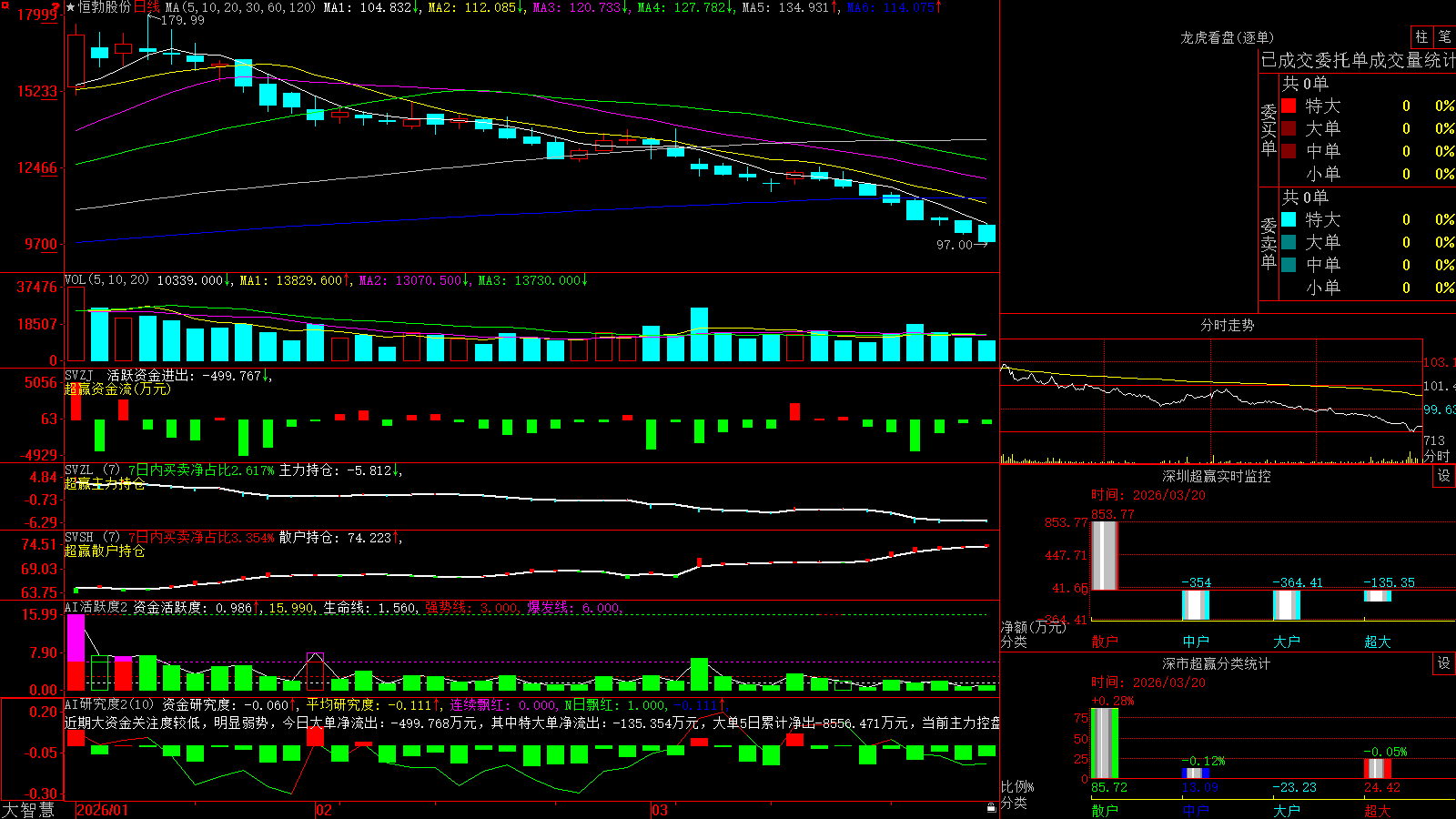Click the 7日内买卖净占比2.617% text

click(x=201, y=470)
